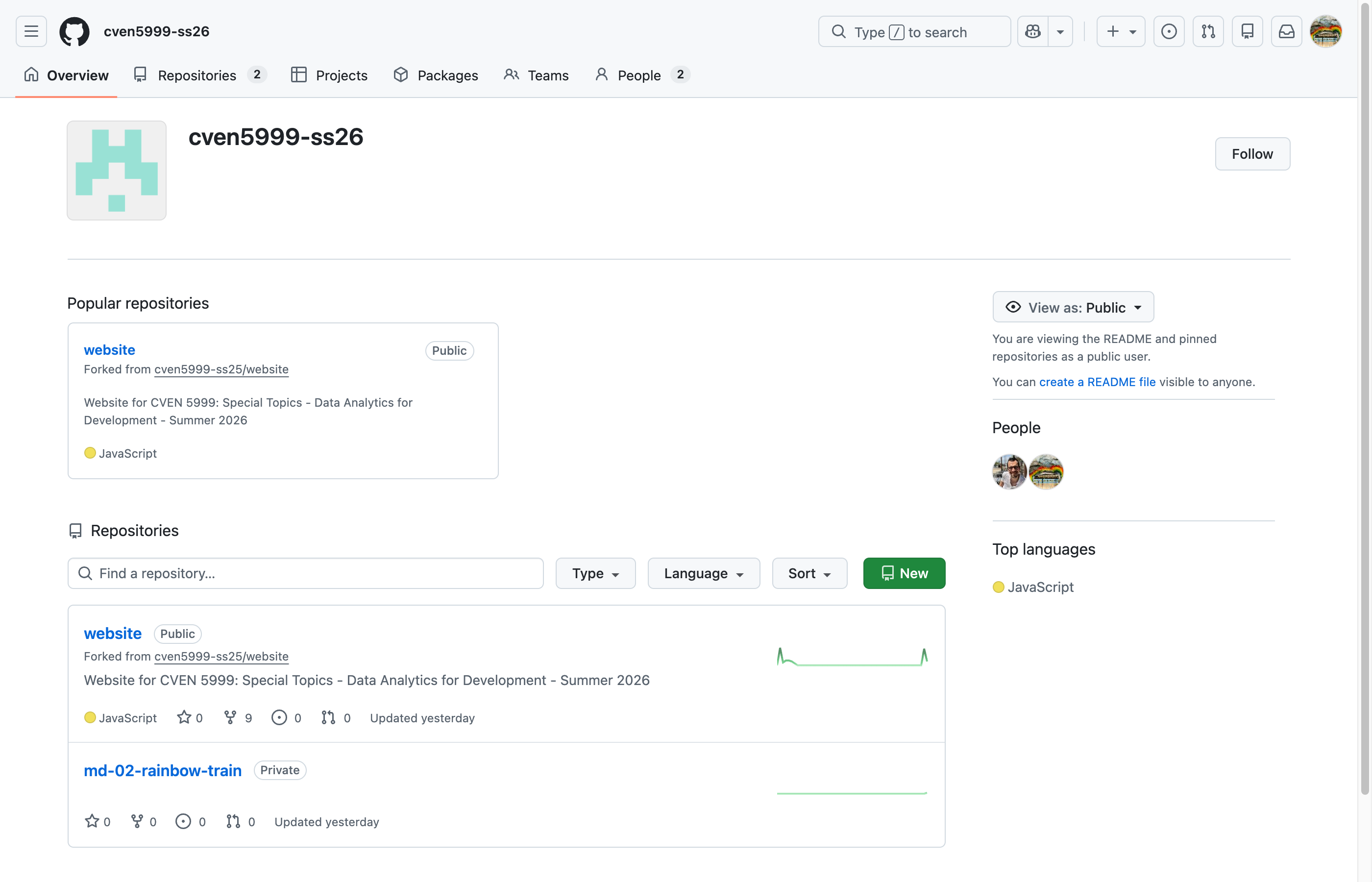Viewport: 1372px width, 882px height.
Task: Open user profile avatar menu
Action: [1325, 31]
